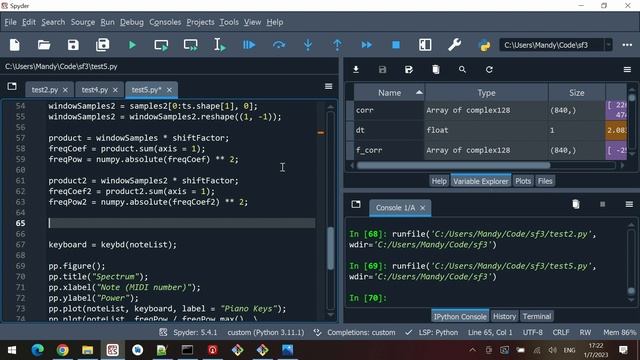Image resolution: width=640 pixels, height=360 pixels.
Task: Open the Source menu
Action: [x=83, y=22]
